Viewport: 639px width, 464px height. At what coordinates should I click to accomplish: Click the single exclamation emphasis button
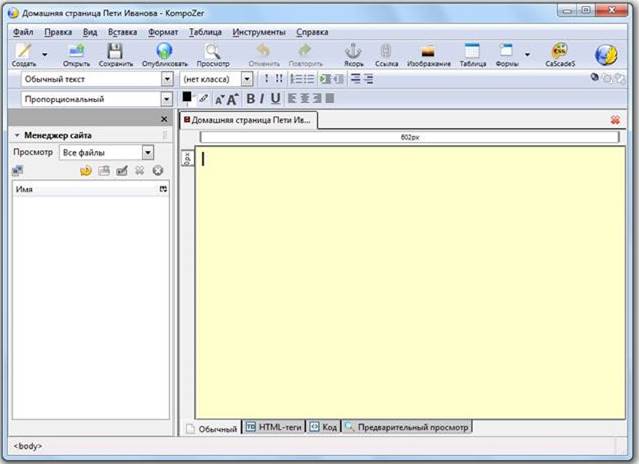(267, 78)
